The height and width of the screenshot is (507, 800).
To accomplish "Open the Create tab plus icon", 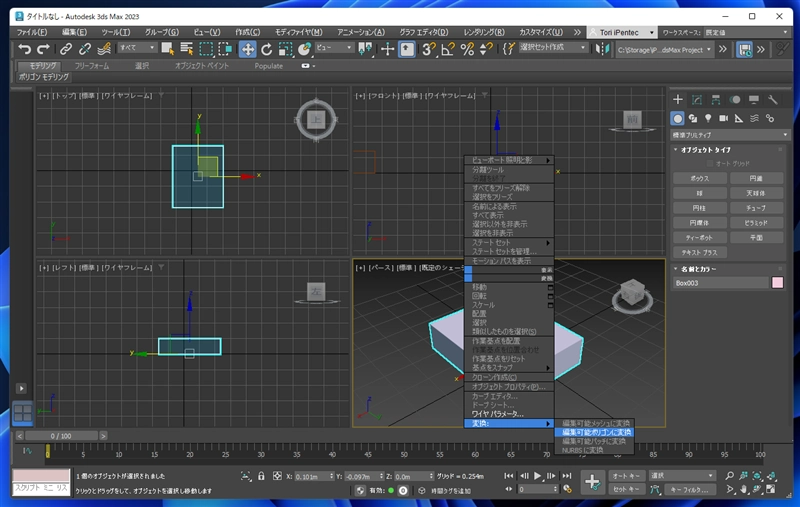I will click(678, 99).
